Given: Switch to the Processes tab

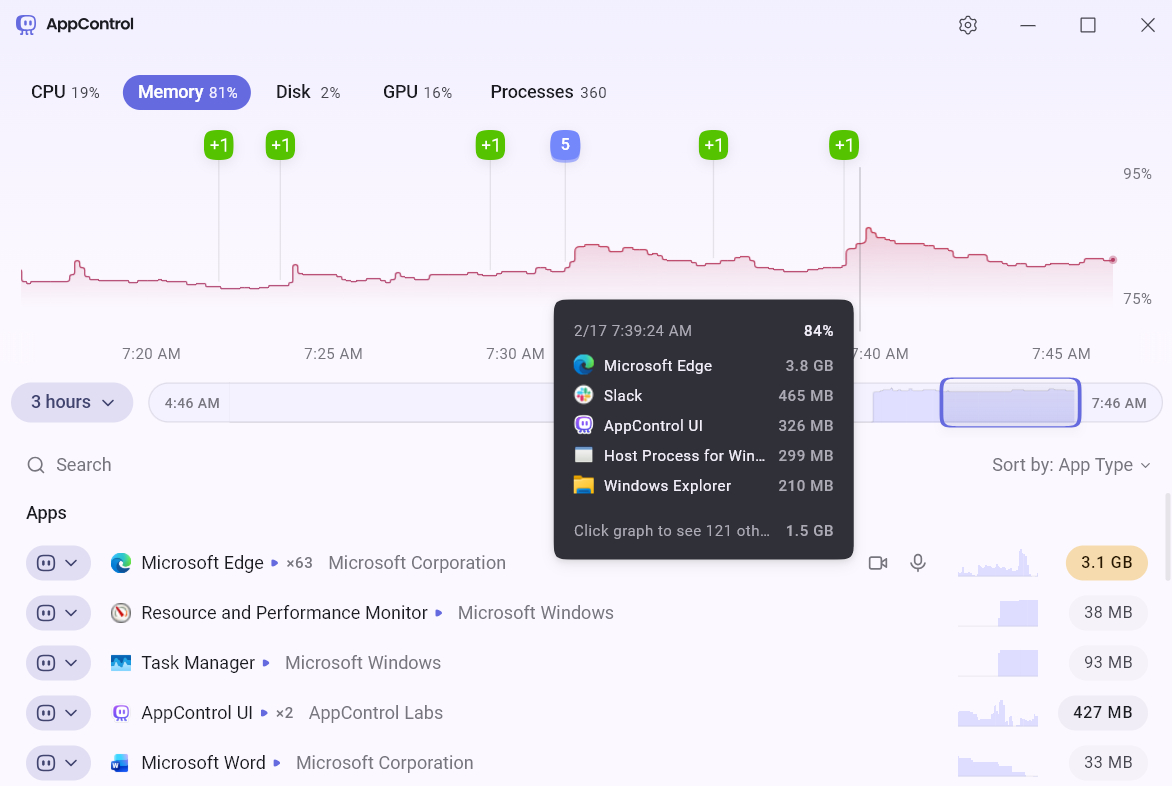Looking at the screenshot, I should (548, 91).
